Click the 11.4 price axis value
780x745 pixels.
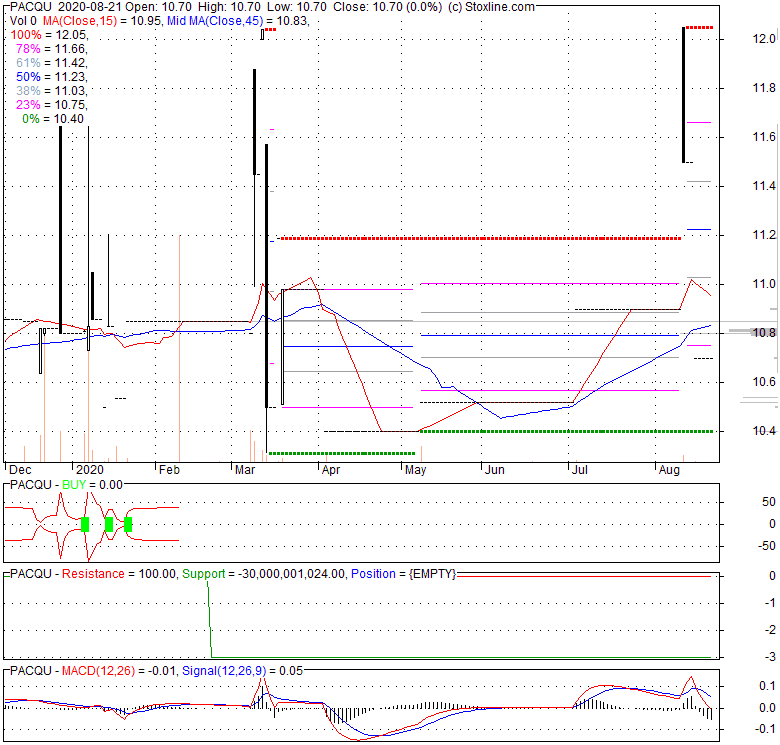click(x=764, y=186)
